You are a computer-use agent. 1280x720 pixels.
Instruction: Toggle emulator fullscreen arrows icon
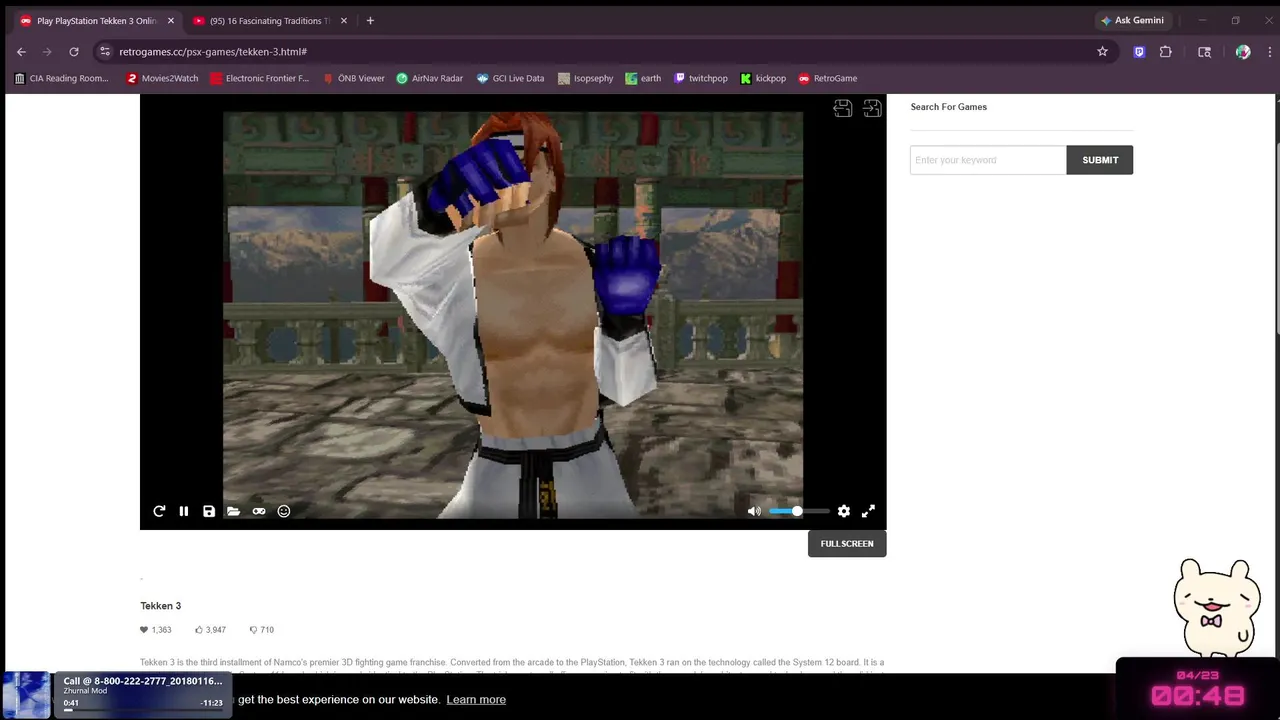coord(868,511)
